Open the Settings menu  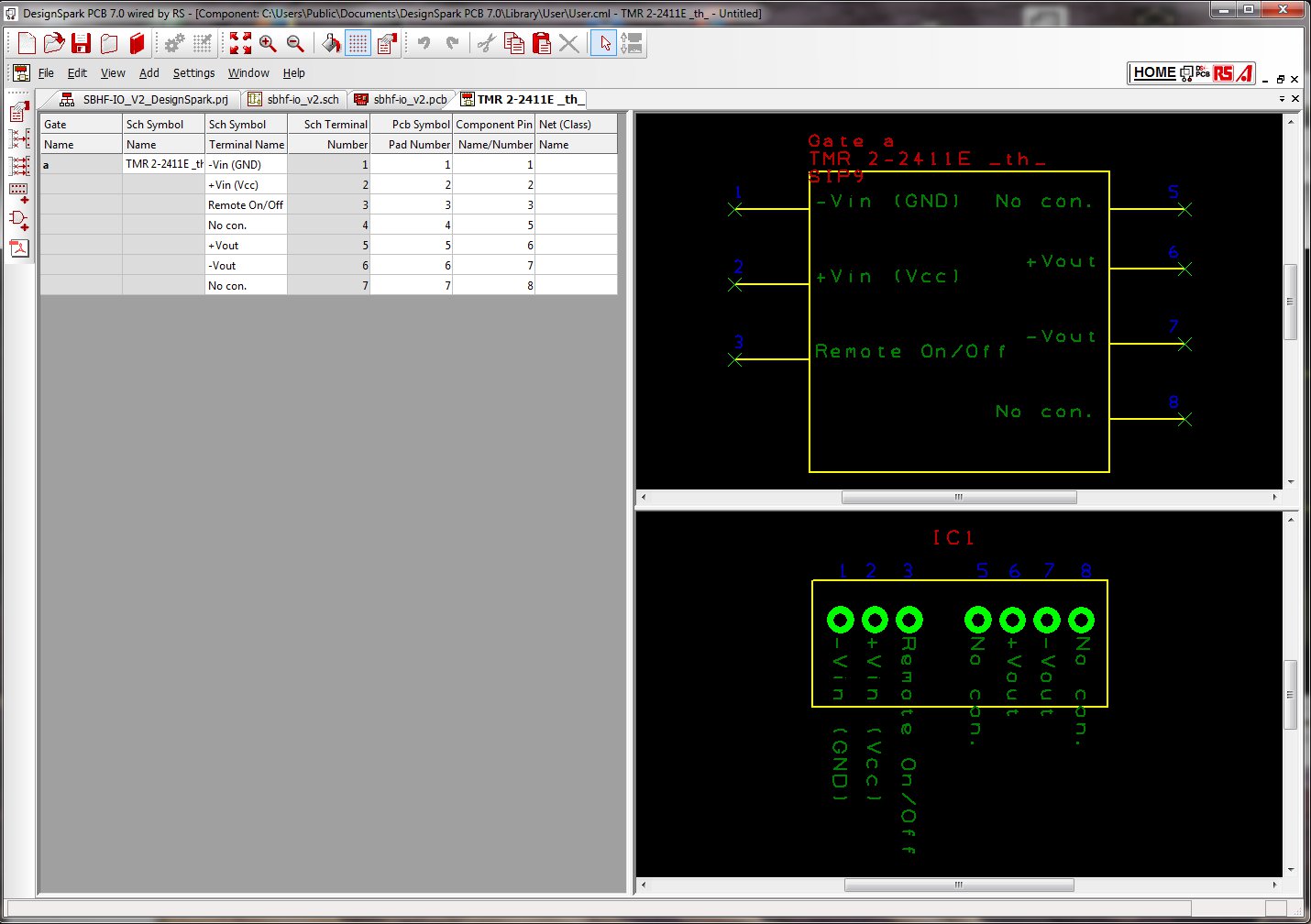(193, 73)
